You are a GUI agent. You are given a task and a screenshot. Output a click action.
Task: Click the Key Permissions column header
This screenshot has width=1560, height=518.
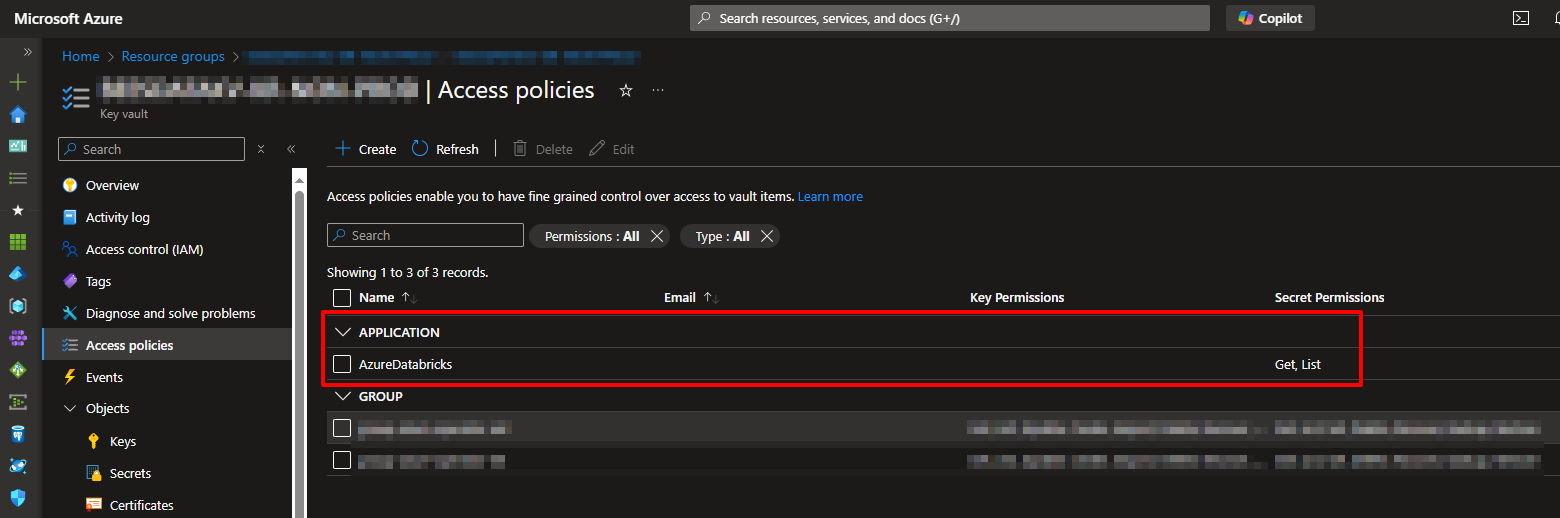pyautogui.click(x=1017, y=298)
